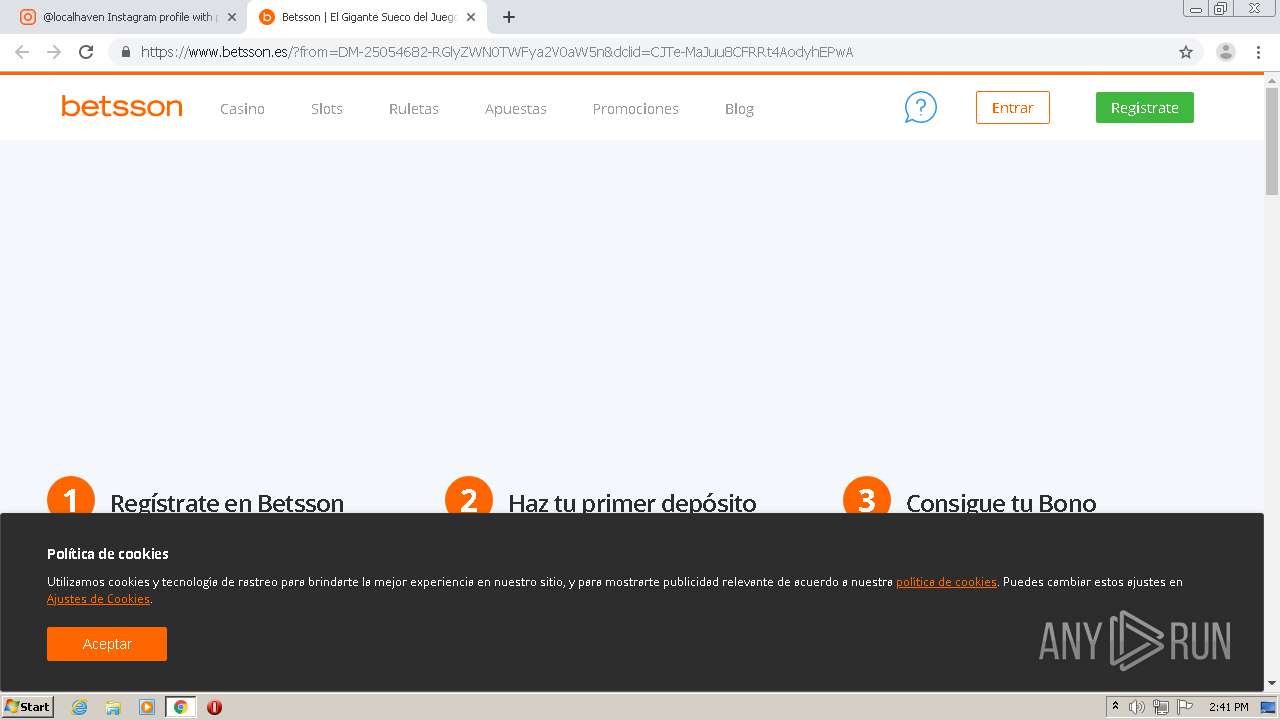
Task: Go forward to the next page
Action: pyautogui.click(x=54, y=52)
